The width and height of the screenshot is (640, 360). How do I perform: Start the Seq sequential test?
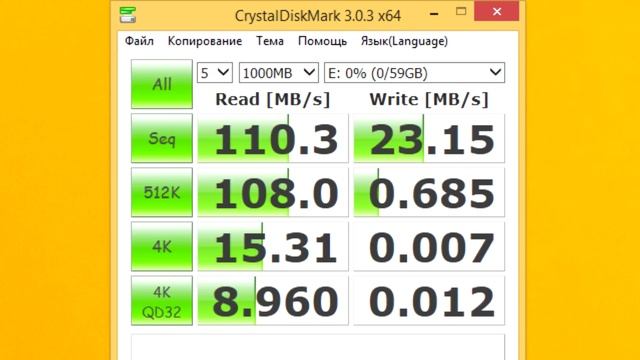tap(162, 138)
